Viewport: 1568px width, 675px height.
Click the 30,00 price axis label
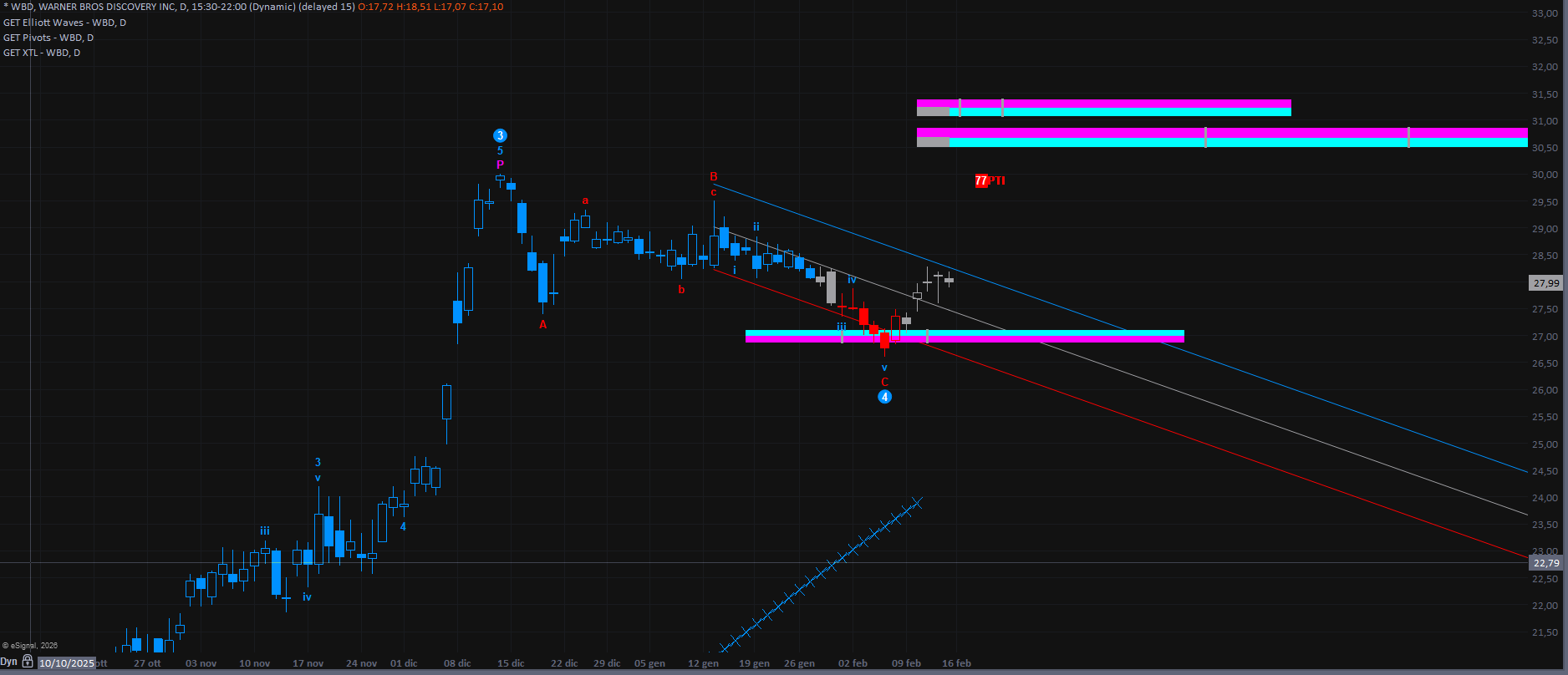(1545, 175)
